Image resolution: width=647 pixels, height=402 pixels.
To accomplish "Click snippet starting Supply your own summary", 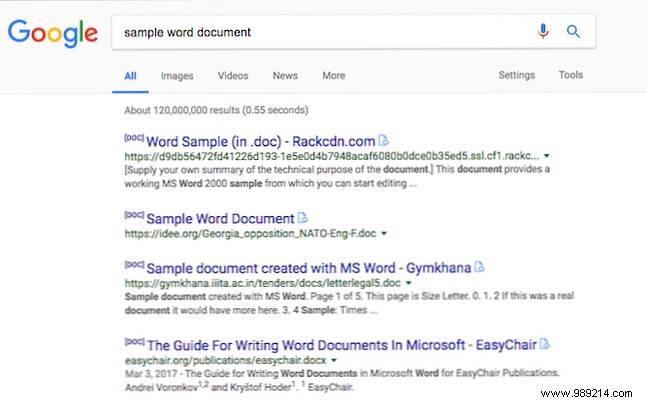I will tap(337, 176).
